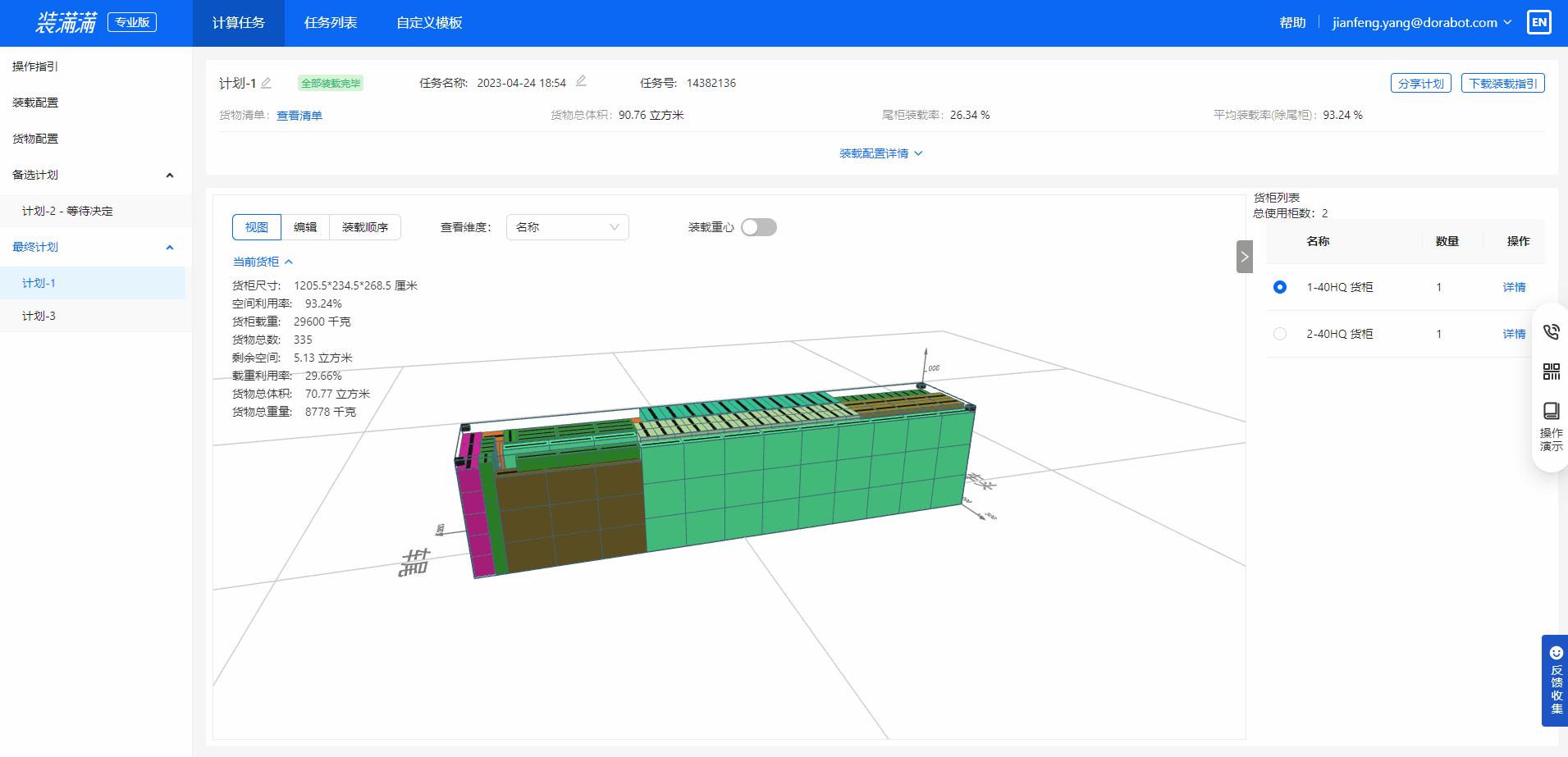This screenshot has height=757, width=1568.
Task: Click the 装满满 logo
Action: pyautogui.click(x=66, y=23)
